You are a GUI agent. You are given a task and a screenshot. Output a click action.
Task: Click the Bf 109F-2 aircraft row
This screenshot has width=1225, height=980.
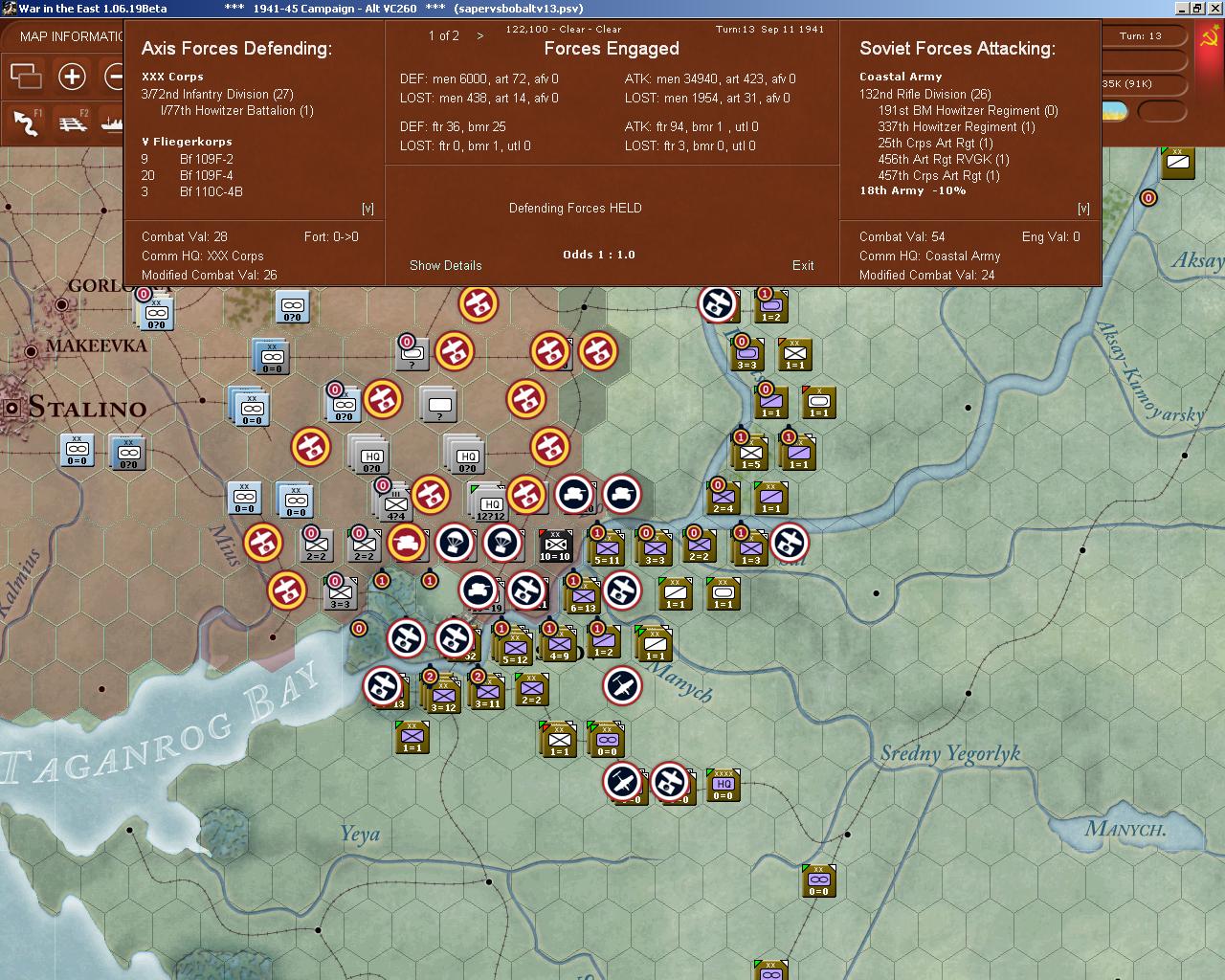[x=188, y=159]
